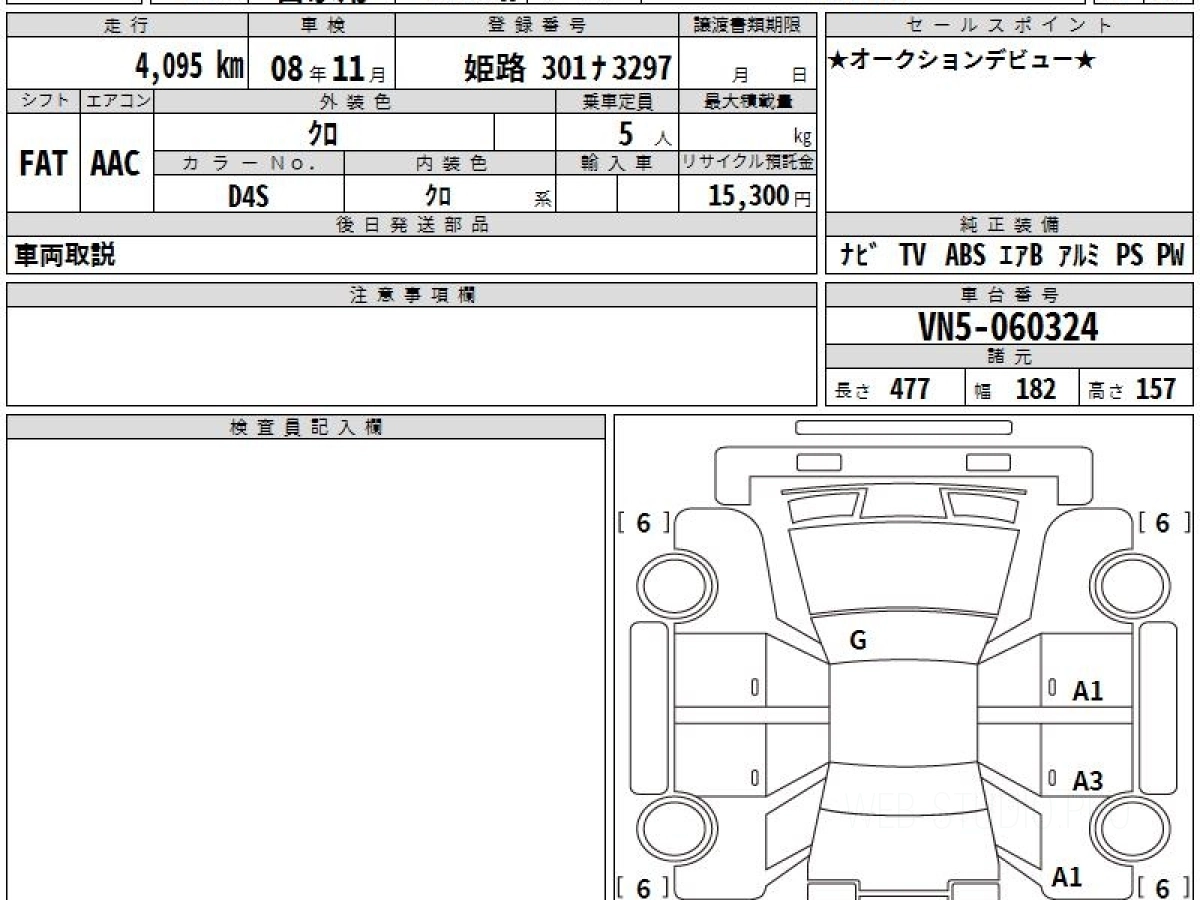Click the 車検 header cell
The image size is (1200, 900).
tap(321, 26)
